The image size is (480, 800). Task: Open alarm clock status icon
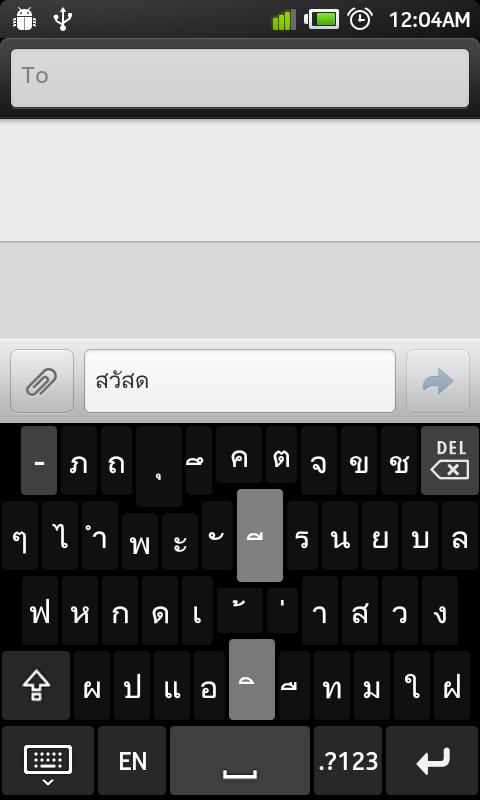(360, 19)
